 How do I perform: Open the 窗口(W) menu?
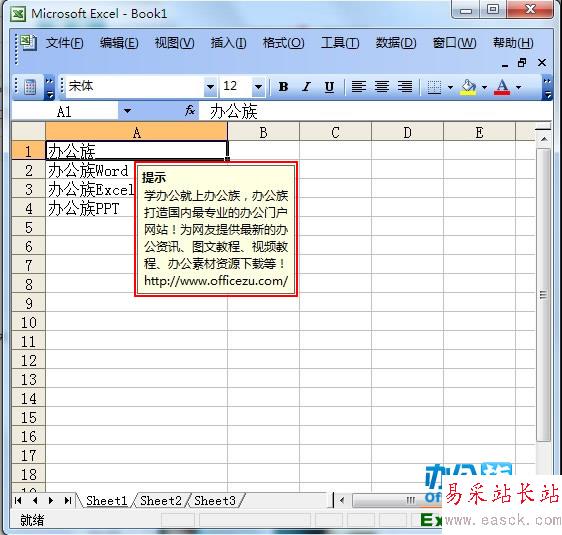(454, 43)
